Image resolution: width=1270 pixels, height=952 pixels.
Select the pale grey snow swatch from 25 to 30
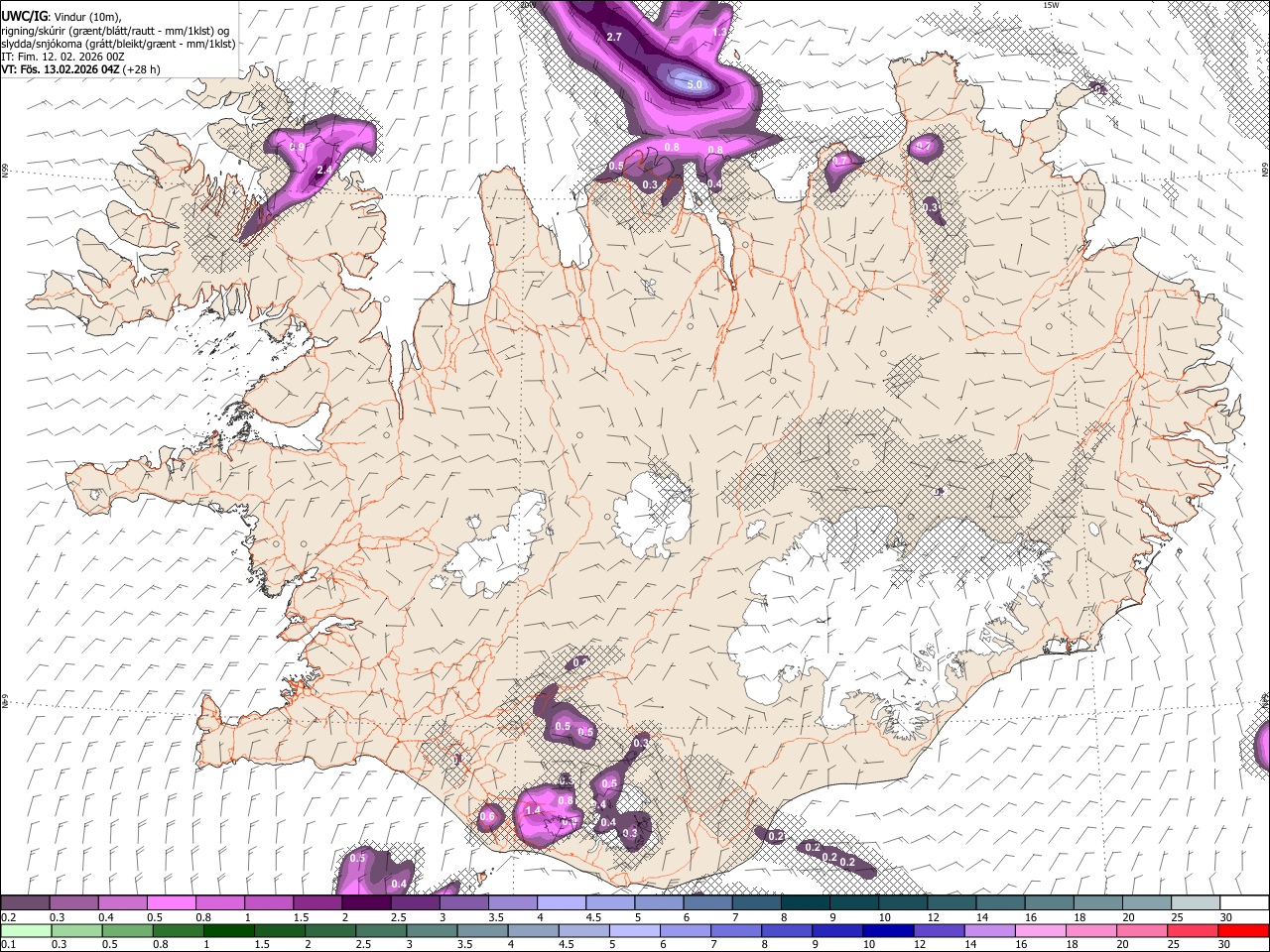click(x=1195, y=903)
